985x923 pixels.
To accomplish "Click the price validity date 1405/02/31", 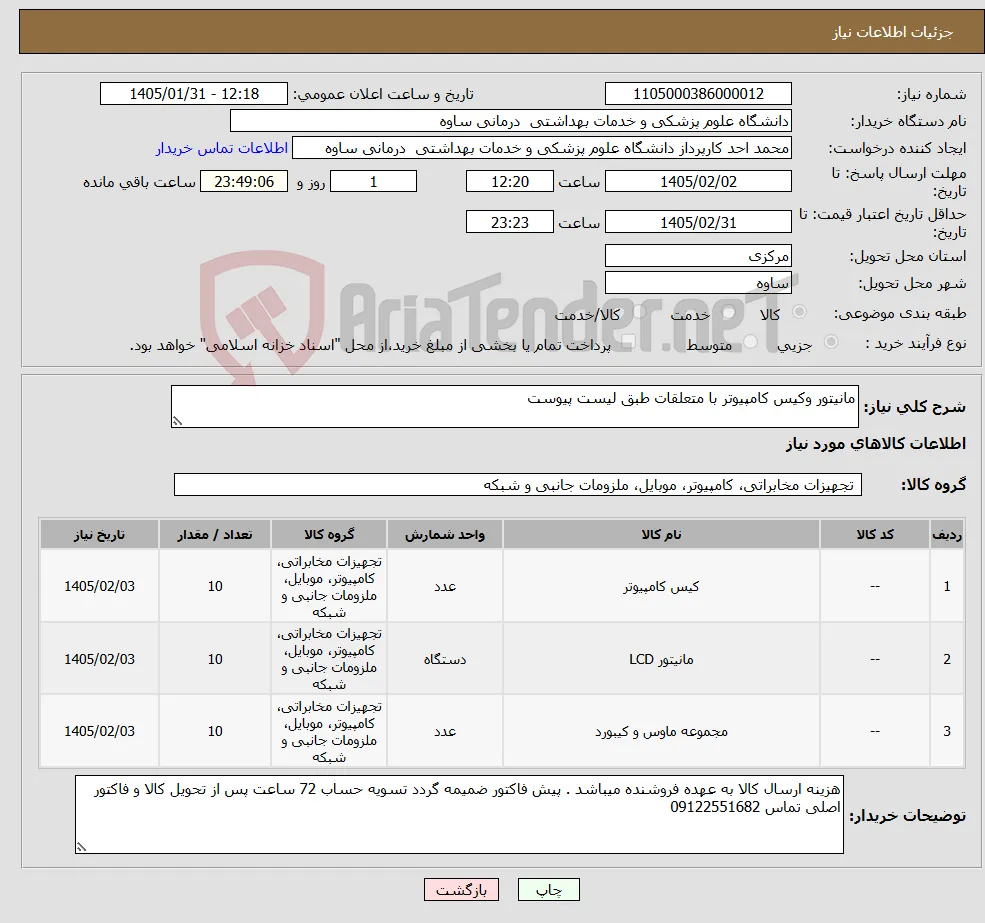I will (698, 222).
